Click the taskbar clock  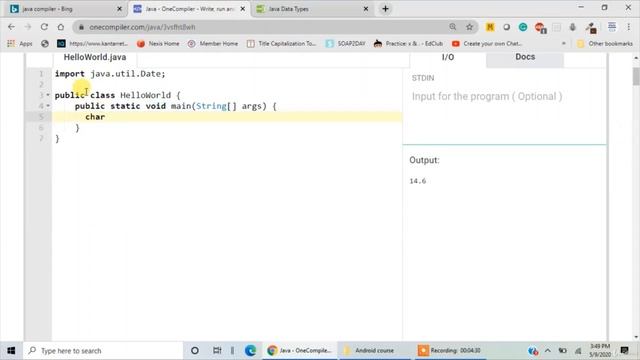(600, 351)
